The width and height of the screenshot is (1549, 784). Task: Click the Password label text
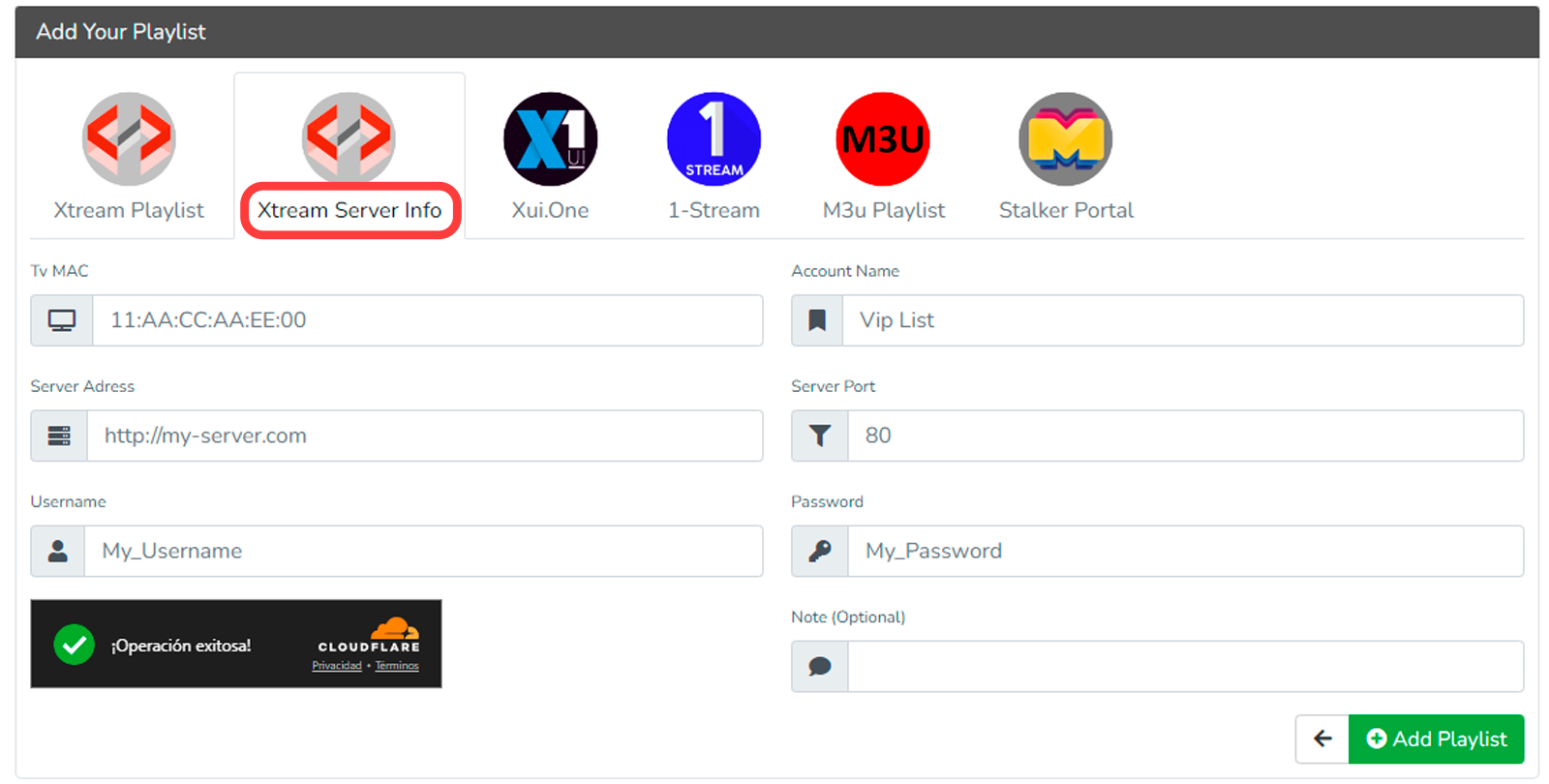[827, 501]
